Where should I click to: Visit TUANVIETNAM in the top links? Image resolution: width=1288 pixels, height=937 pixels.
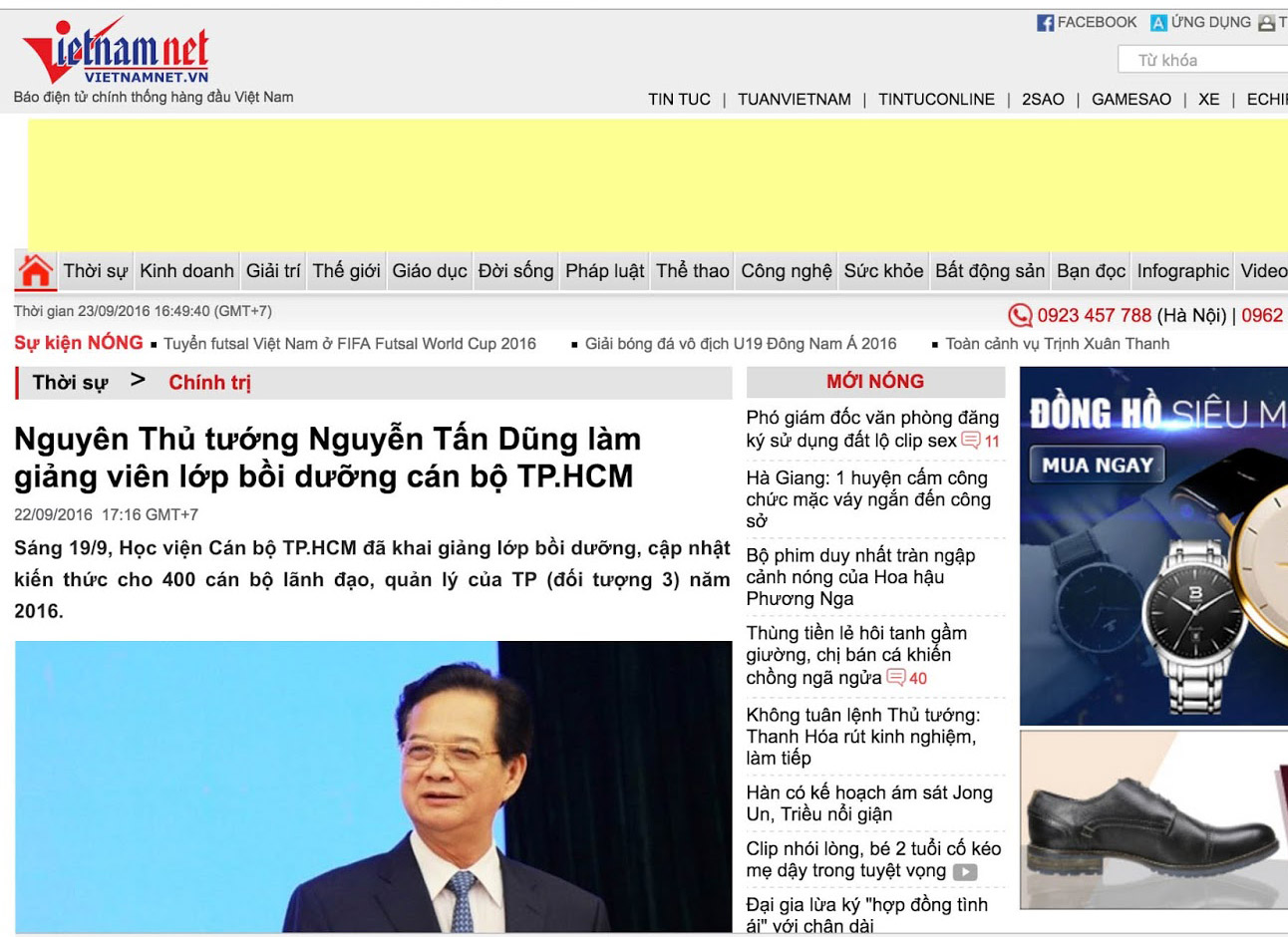[794, 100]
